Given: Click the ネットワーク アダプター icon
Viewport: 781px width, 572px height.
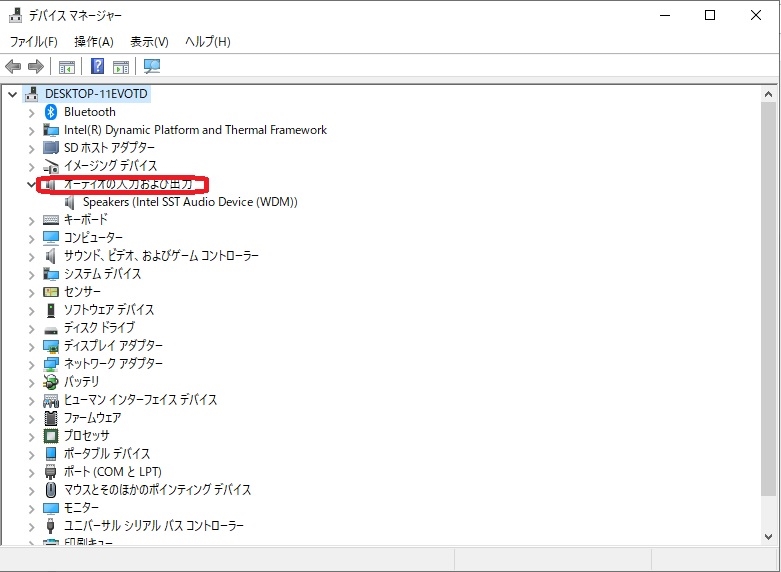Looking at the screenshot, I should coord(51,364).
